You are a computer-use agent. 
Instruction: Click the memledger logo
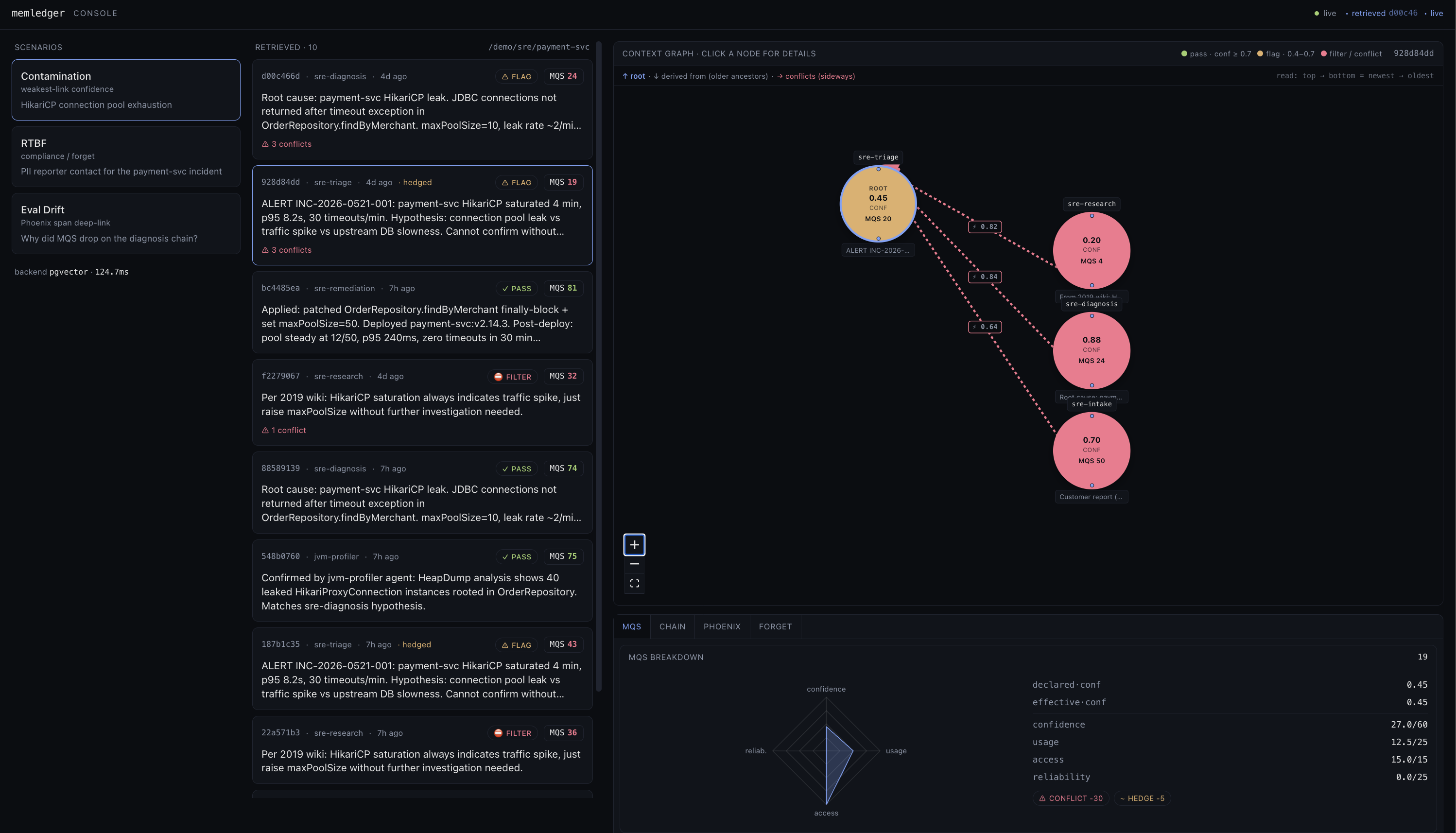point(38,13)
